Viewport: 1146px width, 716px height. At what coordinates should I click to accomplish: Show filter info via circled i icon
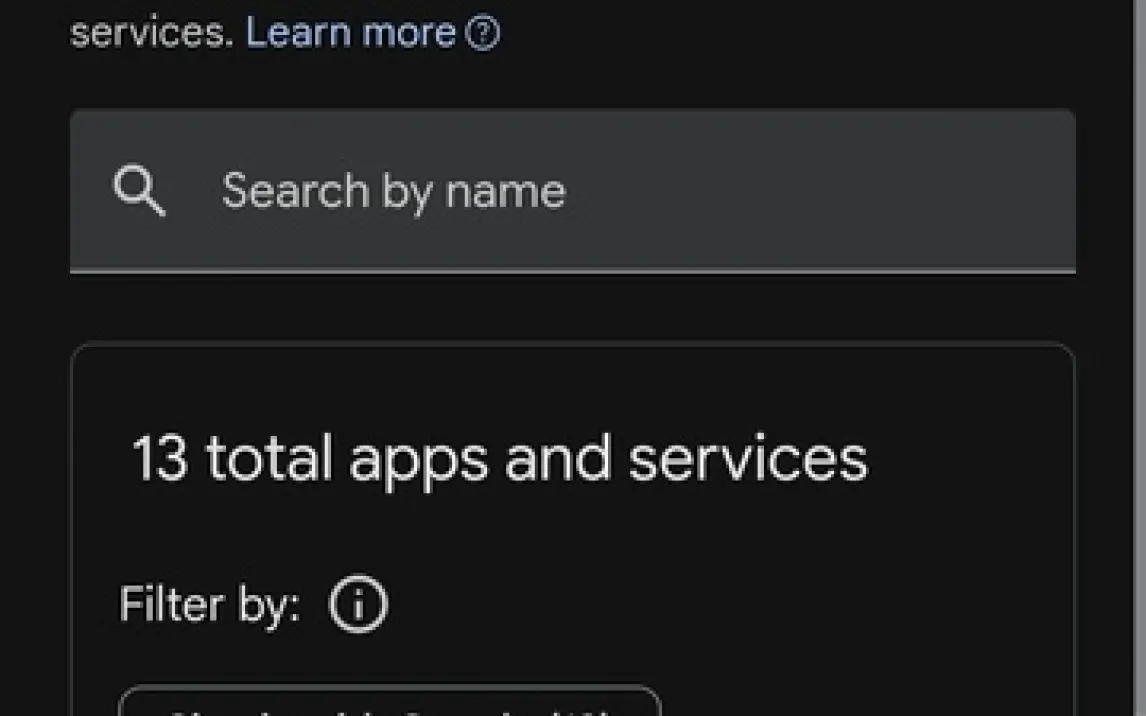(x=358, y=605)
